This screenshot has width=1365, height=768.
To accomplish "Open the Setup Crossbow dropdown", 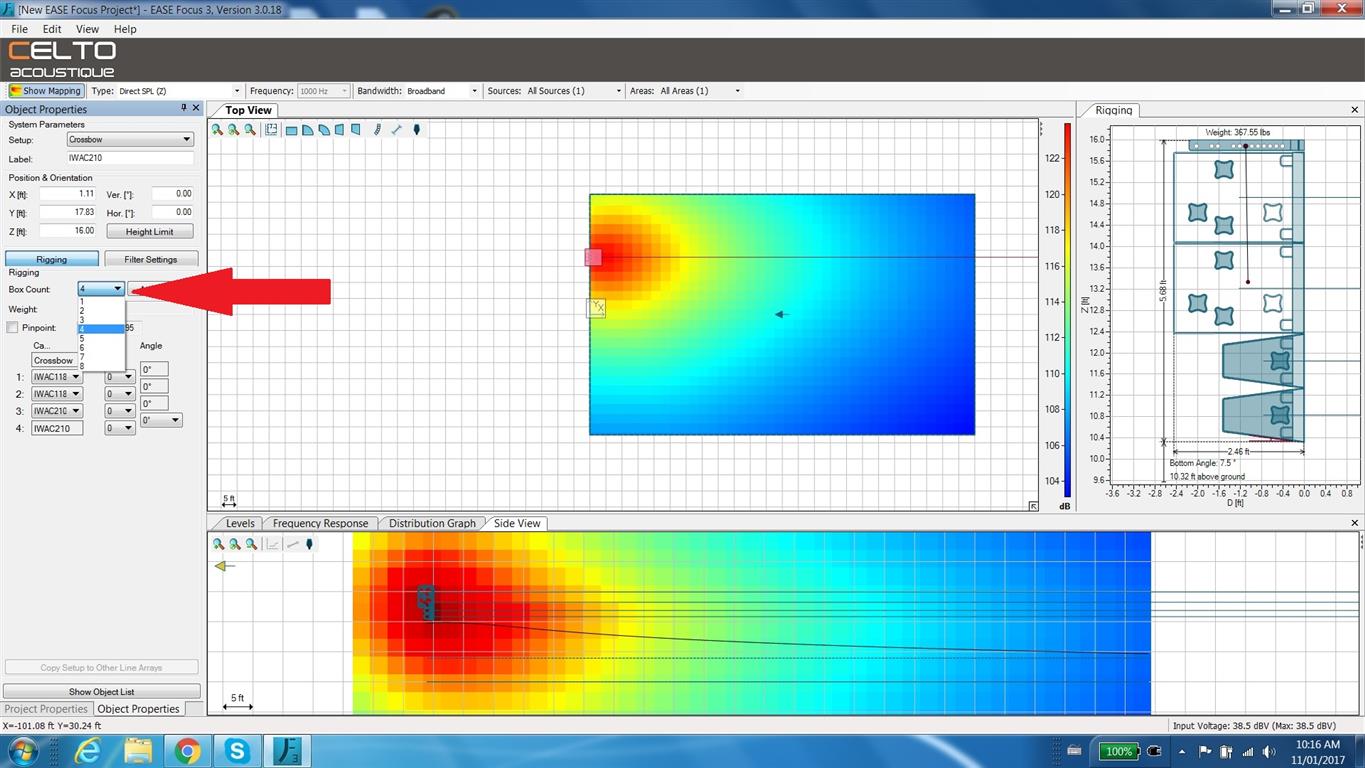I will pyautogui.click(x=130, y=140).
